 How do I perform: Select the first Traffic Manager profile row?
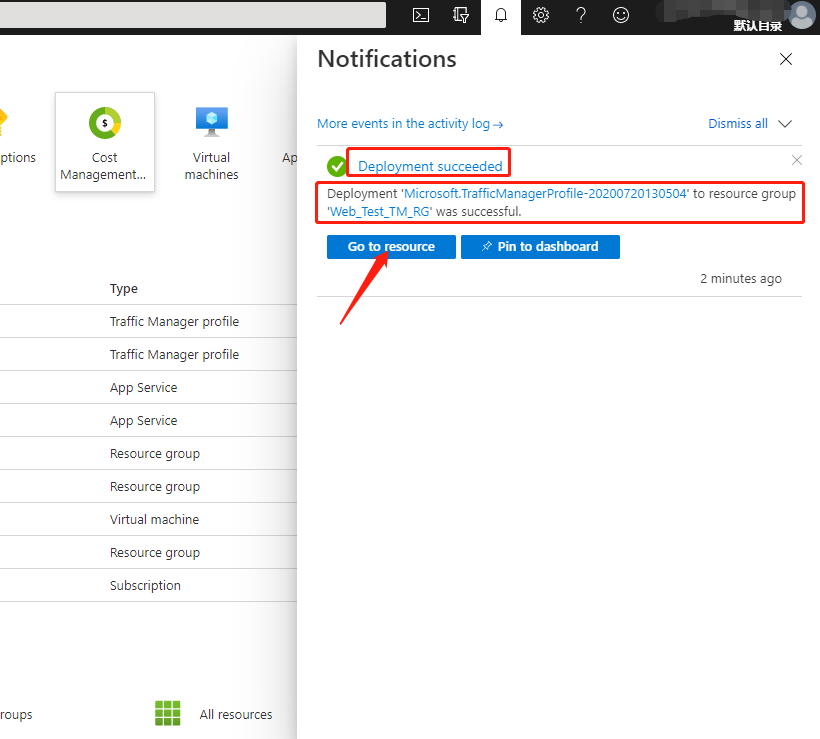pos(148,321)
